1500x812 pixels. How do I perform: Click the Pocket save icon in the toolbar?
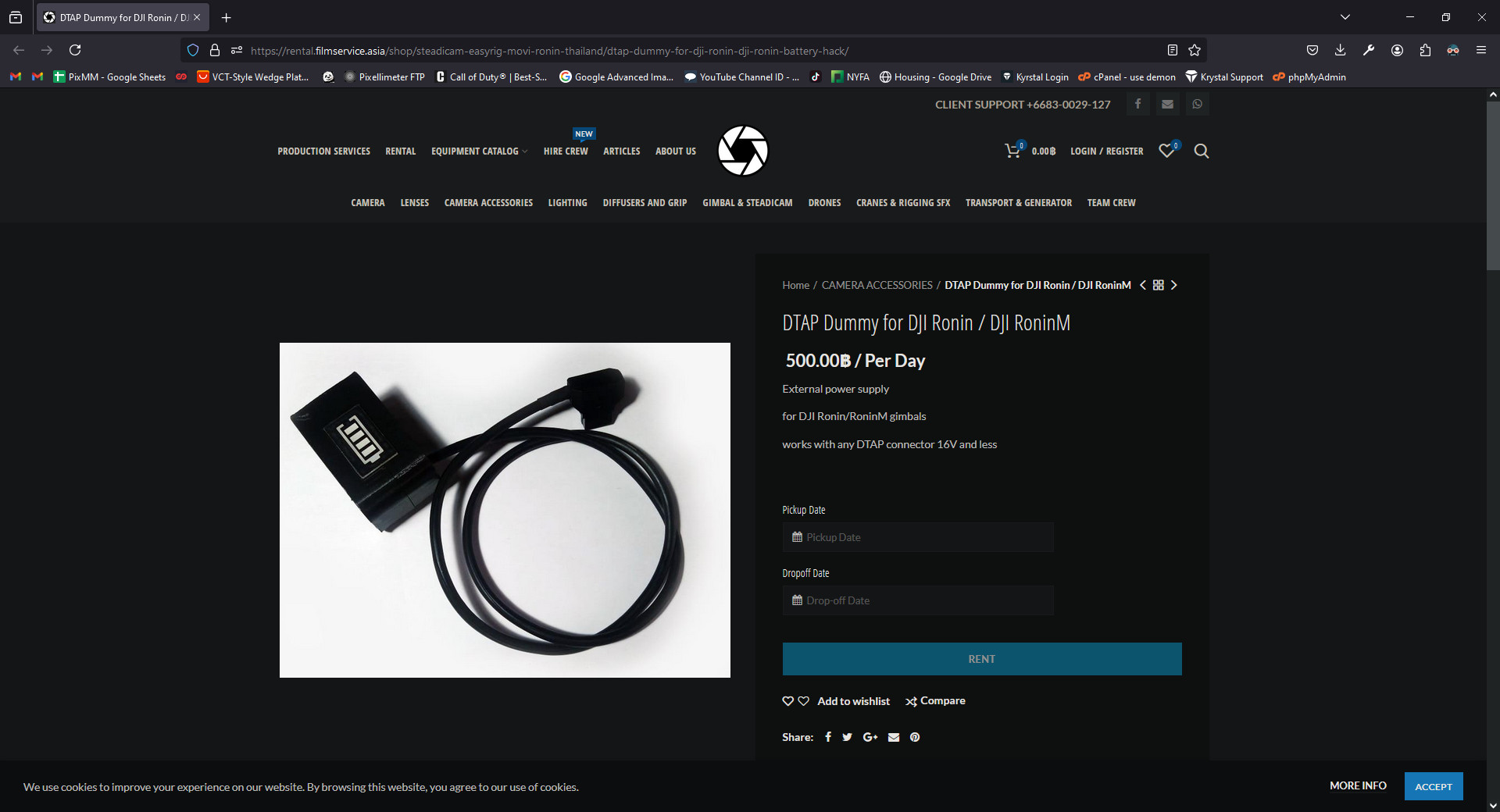[x=1312, y=50]
